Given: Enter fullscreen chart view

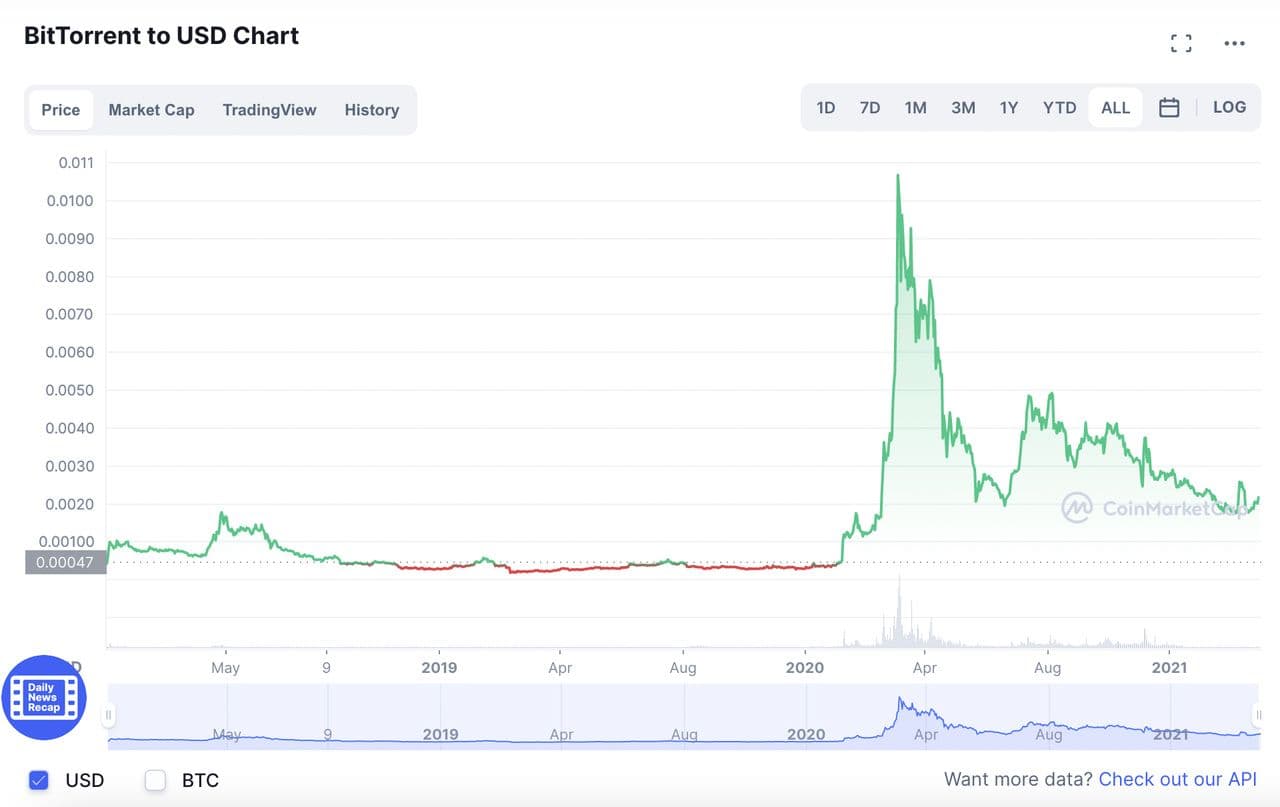Looking at the screenshot, I should coord(1181,43).
